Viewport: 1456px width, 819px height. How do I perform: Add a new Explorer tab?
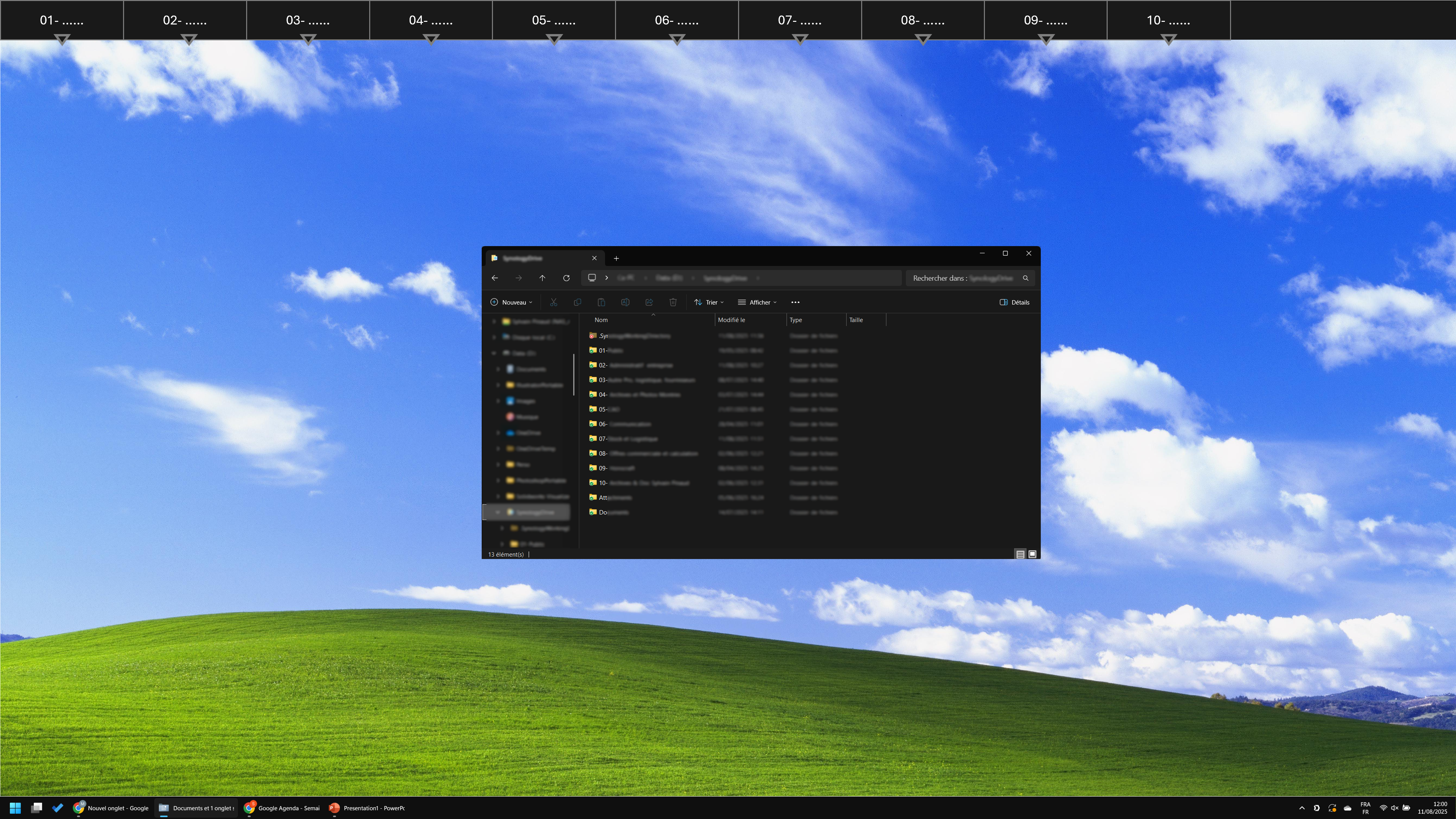(616, 258)
